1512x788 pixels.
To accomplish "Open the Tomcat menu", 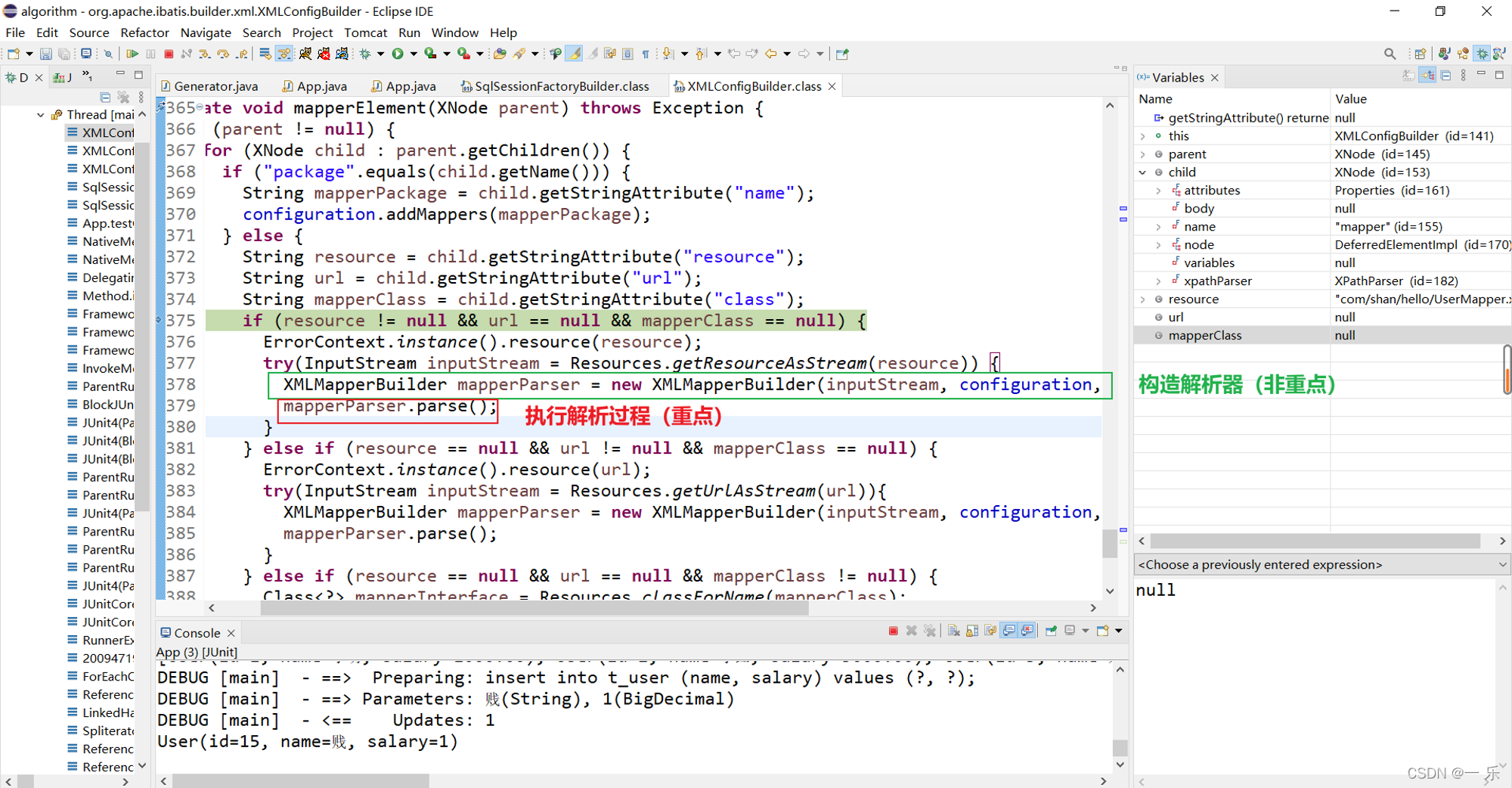I will tap(366, 33).
